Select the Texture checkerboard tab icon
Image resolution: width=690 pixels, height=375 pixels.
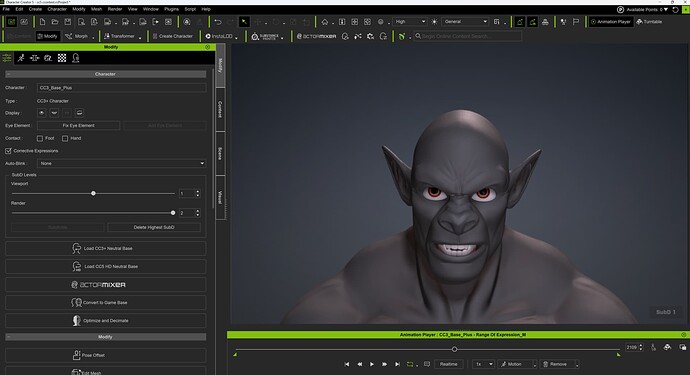62,58
